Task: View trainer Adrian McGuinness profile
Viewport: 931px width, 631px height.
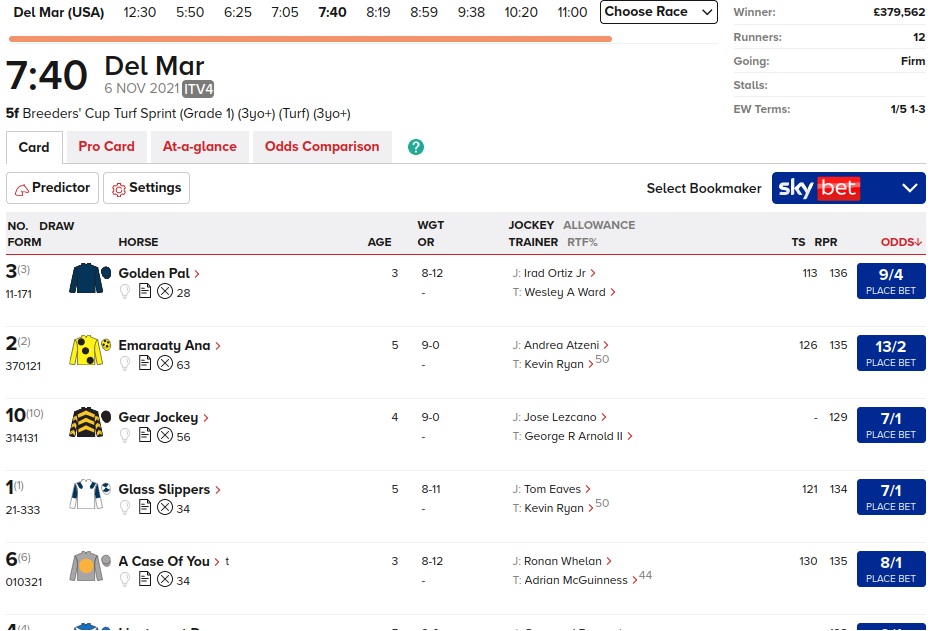Action: (580, 580)
